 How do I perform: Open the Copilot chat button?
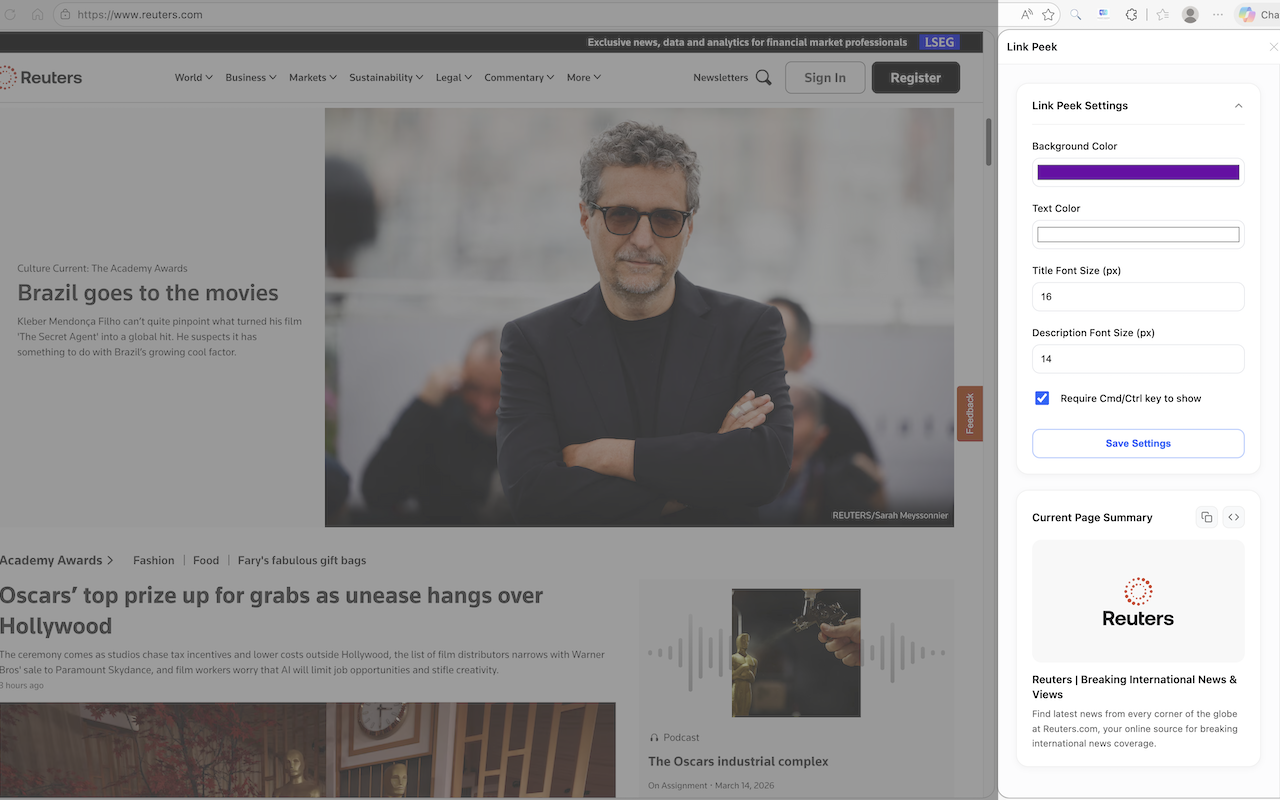point(1258,15)
